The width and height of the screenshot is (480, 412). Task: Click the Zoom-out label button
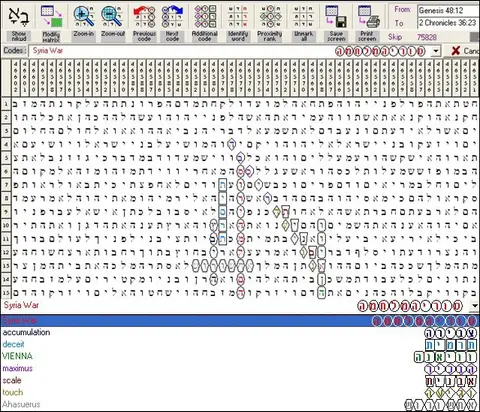point(113,36)
